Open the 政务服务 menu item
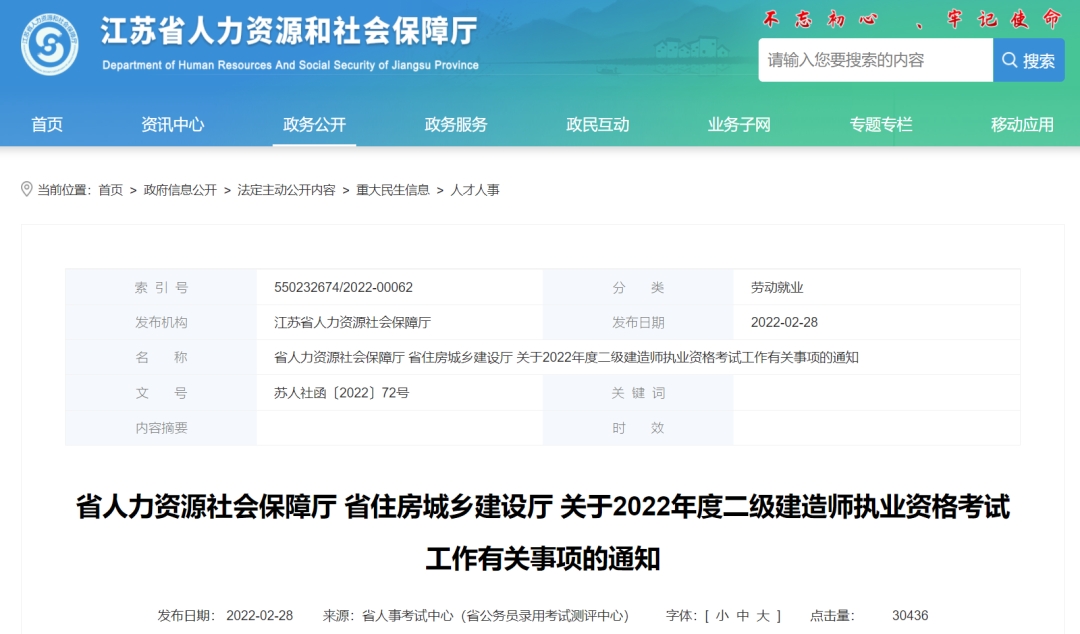The width and height of the screenshot is (1080, 634). point(454,124)
